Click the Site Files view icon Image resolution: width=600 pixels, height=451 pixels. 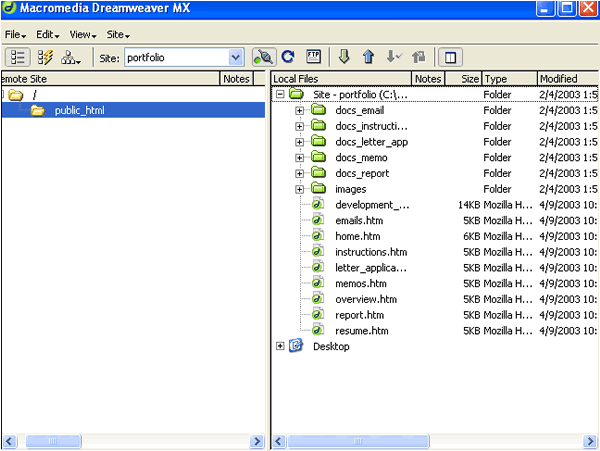coord(18,58)
